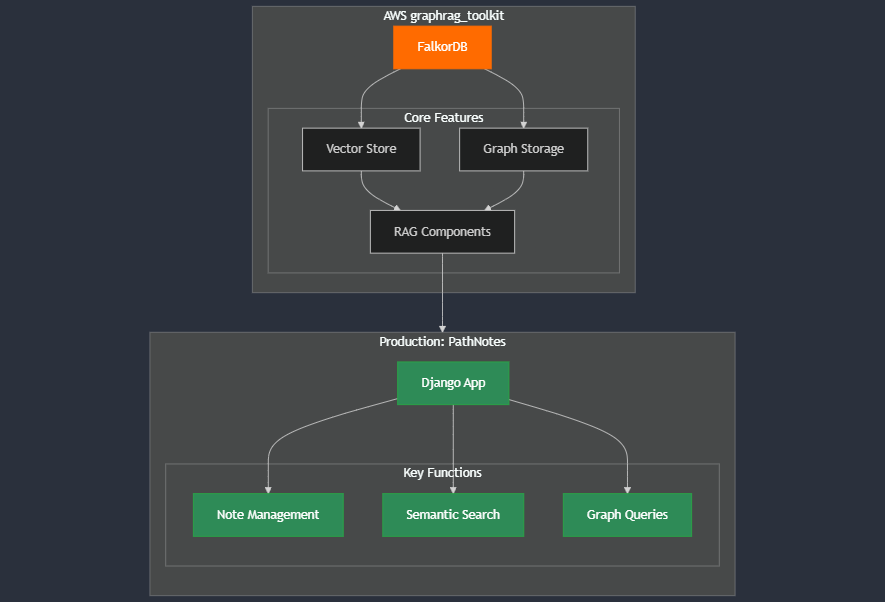
Task: Click the Key Functions title text
Action: coord(441,472)
